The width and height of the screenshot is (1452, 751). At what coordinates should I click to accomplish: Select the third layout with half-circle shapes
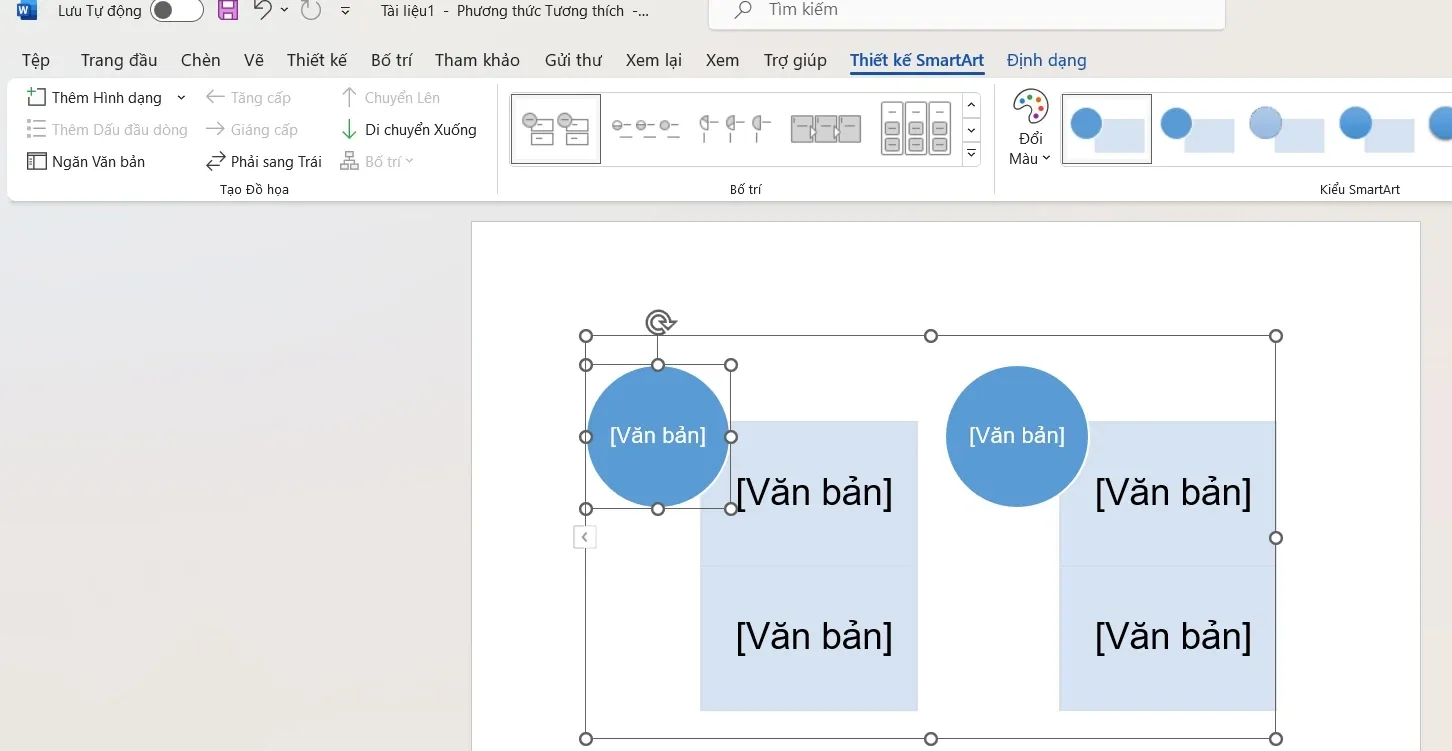[735, 129]
